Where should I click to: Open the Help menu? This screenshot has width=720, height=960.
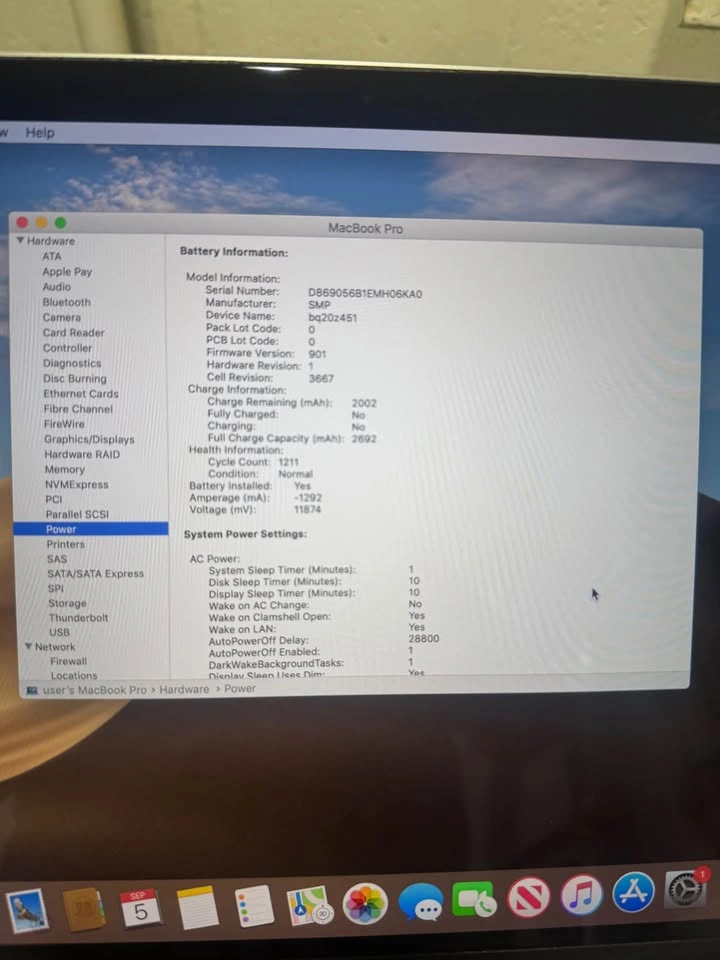pyautogui.click(x=40, y=132)
